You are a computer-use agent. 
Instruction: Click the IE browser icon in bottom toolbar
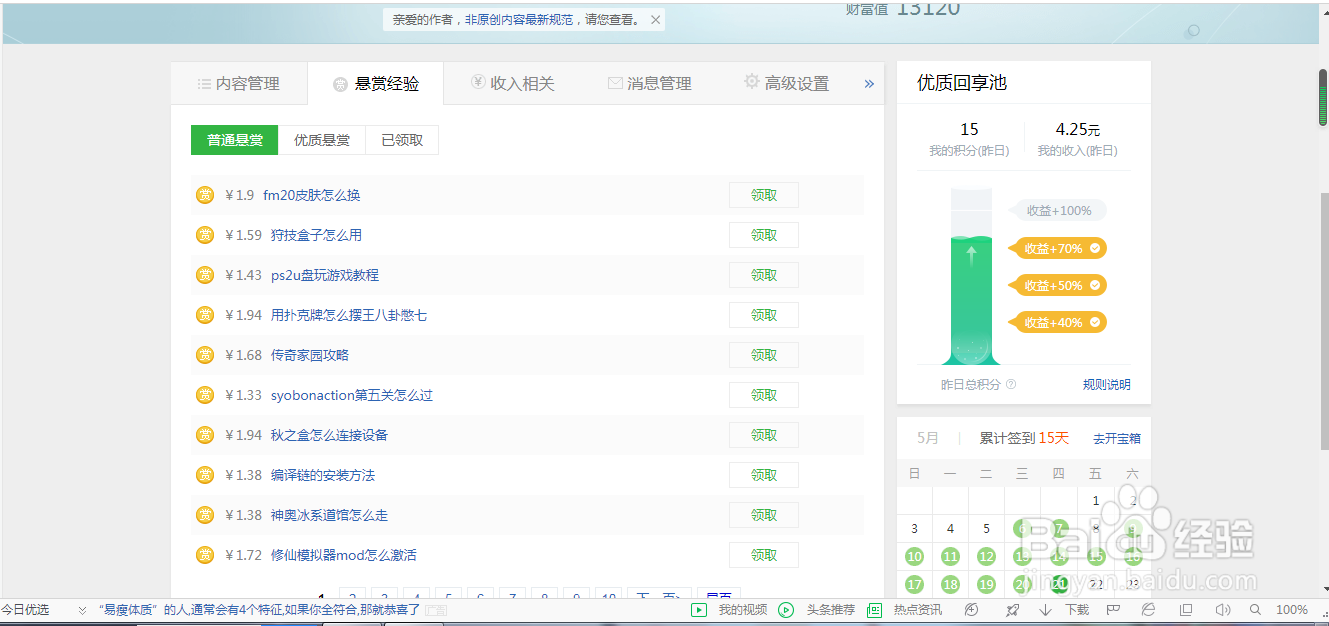coord(1149,609)
